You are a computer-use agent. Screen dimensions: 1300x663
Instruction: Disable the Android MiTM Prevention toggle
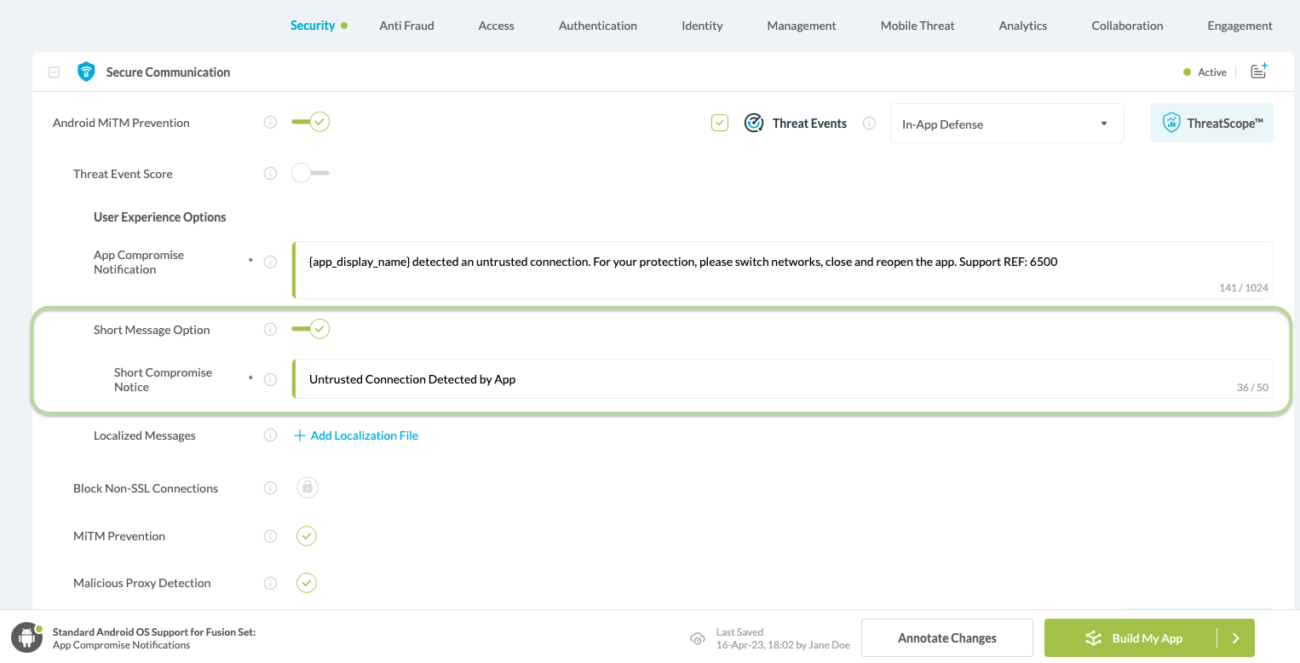click(x=310, y=122)
